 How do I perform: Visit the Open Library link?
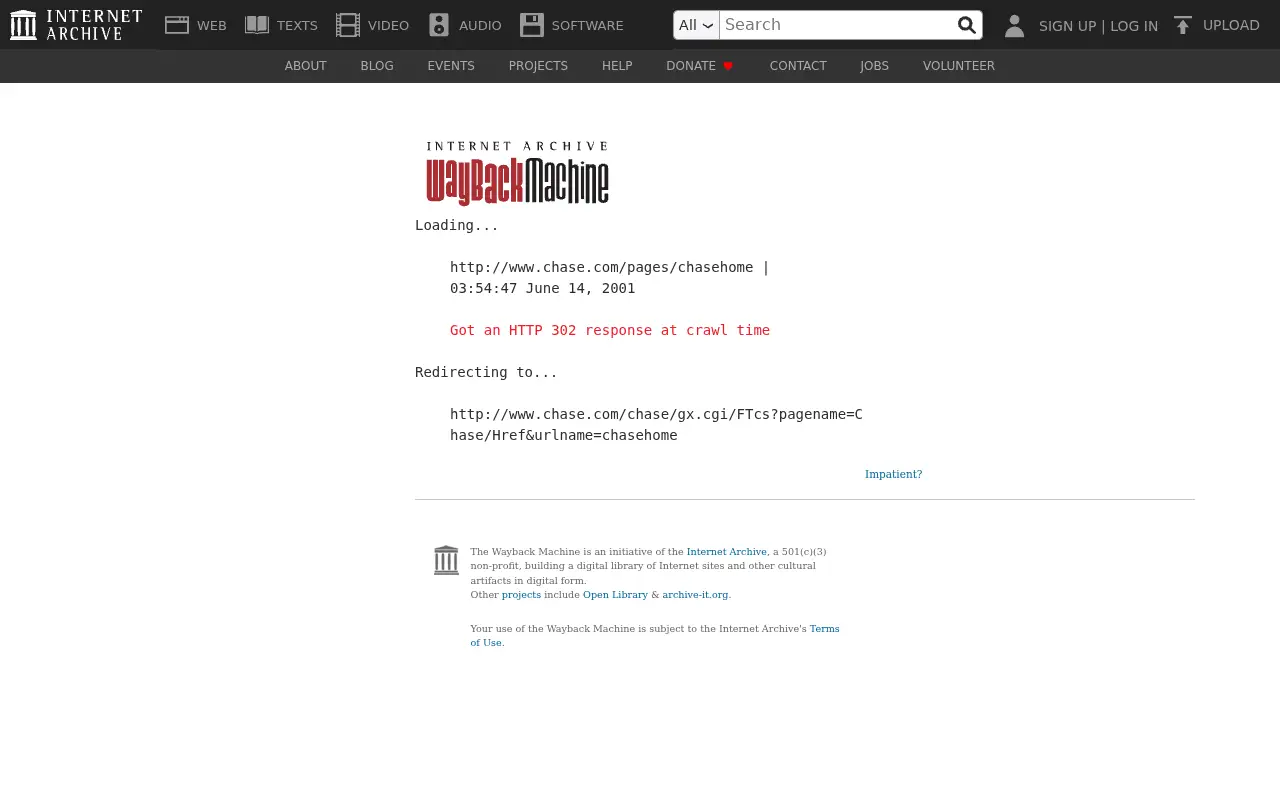coord(615,595)
